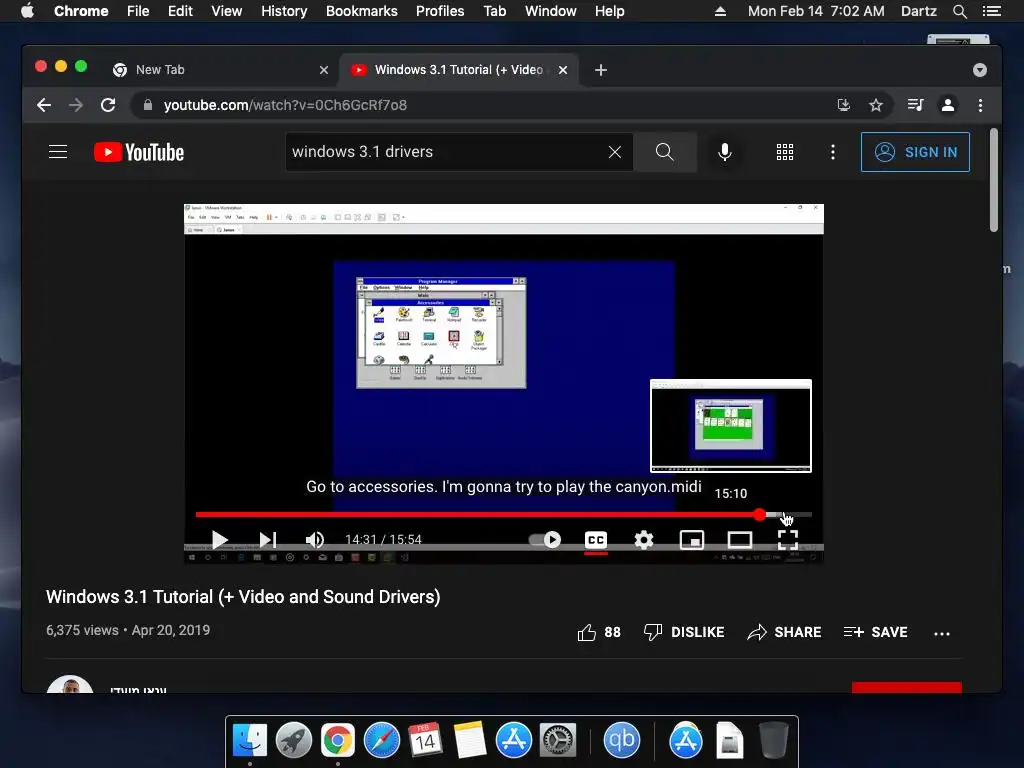This screenshot has width=1024, height=768.
Task: Click the DISLIKE button
Action: [684, 632]
